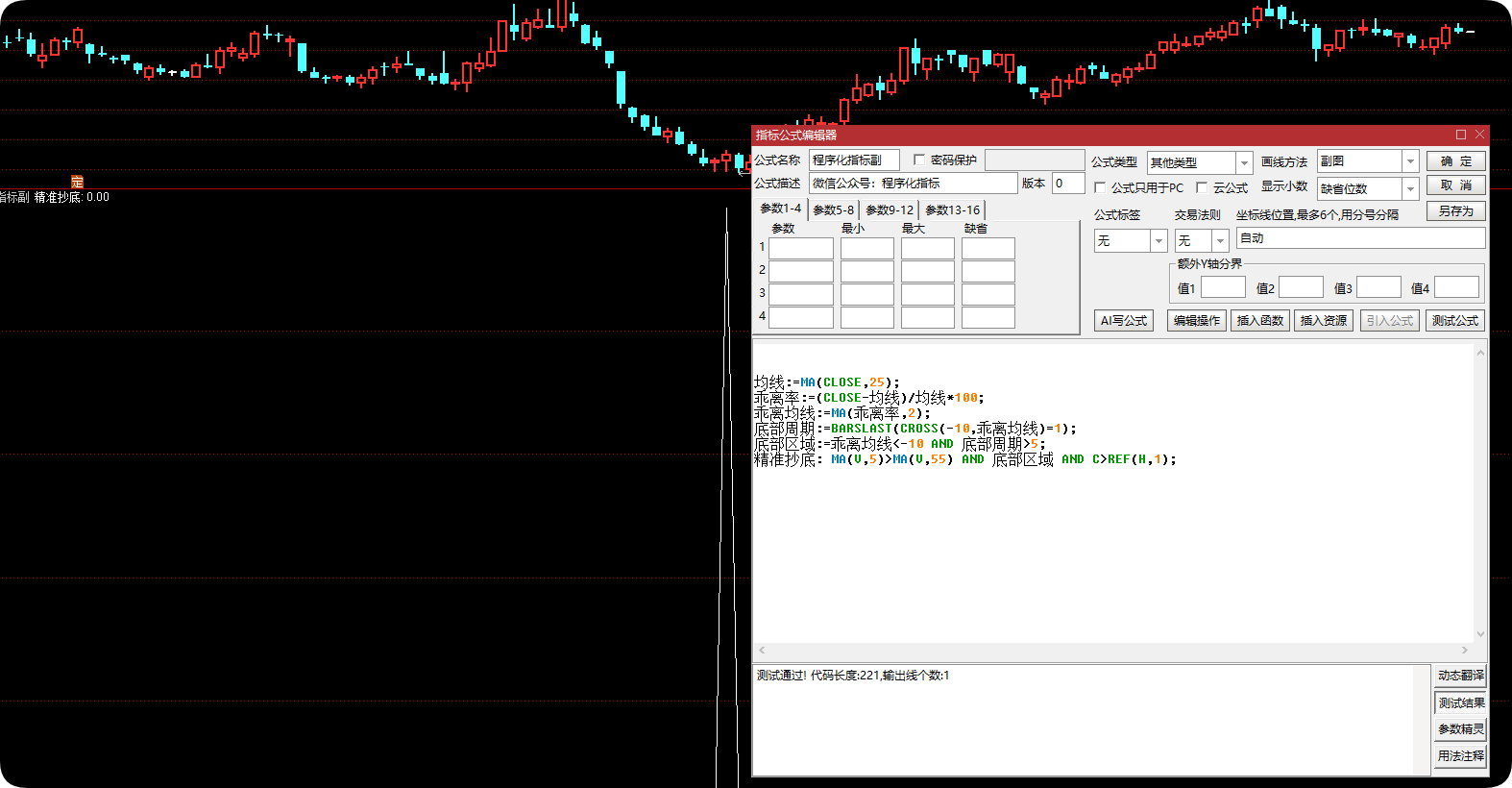1512x788 pixels.
Task: Open the 编辑操作 menu button
Action: pyautogui.click(x=1197, y=321)
